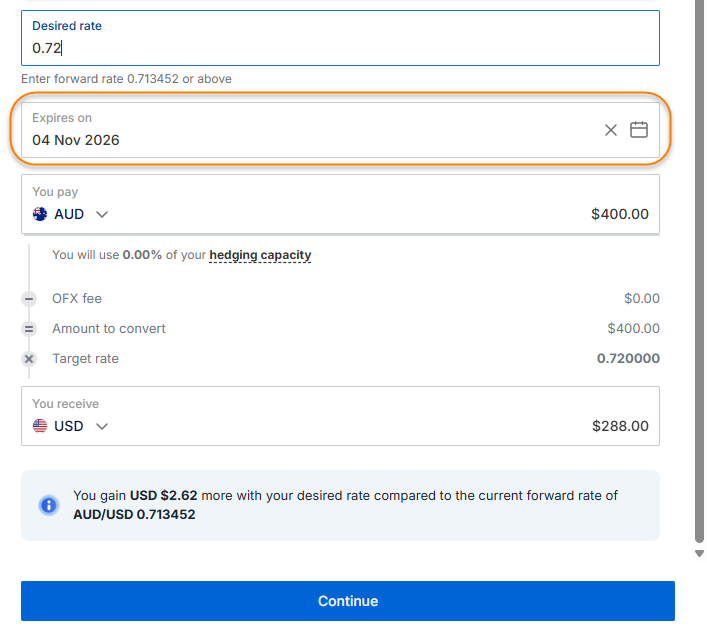Click the Target rate value 0.720000

[x=628, y=358]
